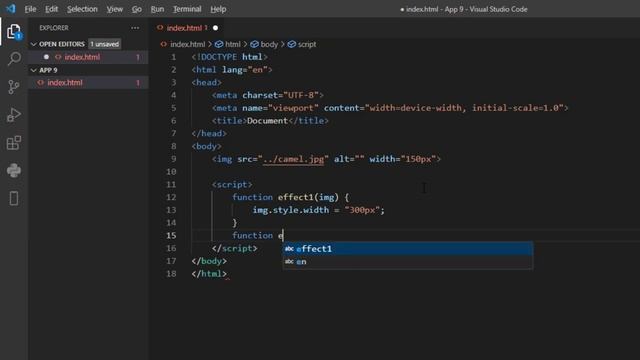Open the File menu
Image resolution: width=640 pixels, height=360 pixels.
coord(30,9)
